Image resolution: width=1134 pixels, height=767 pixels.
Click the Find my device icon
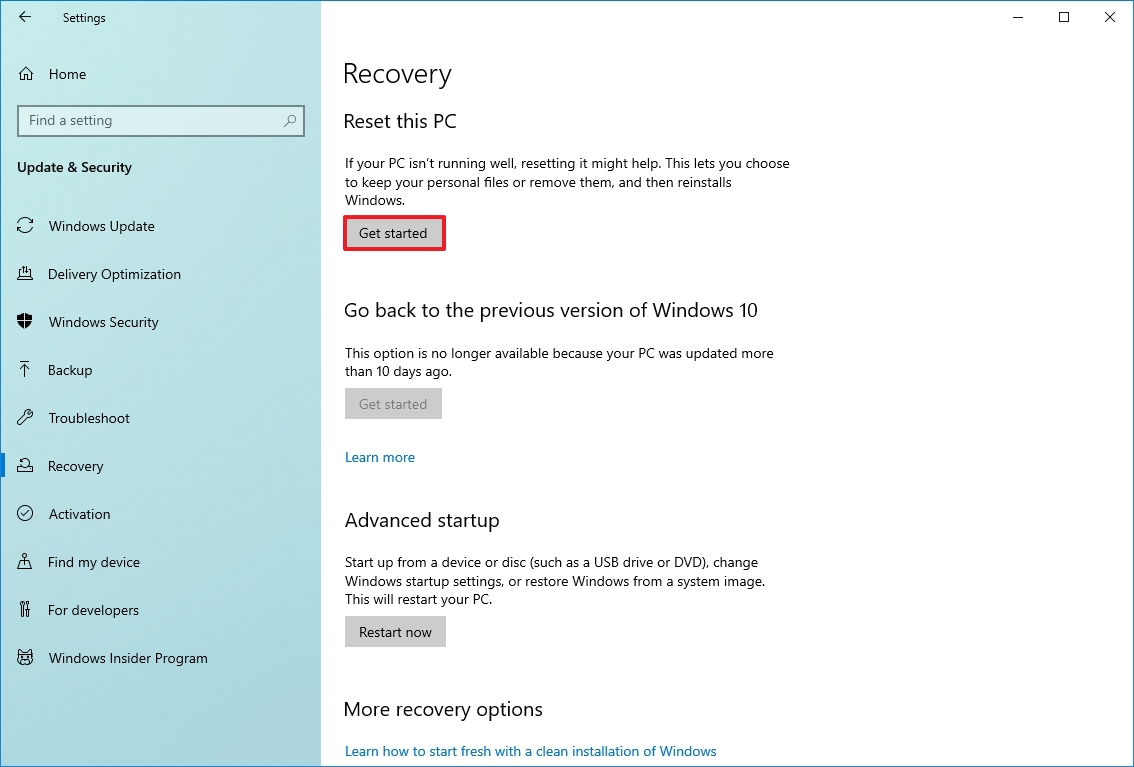point(24,562)
